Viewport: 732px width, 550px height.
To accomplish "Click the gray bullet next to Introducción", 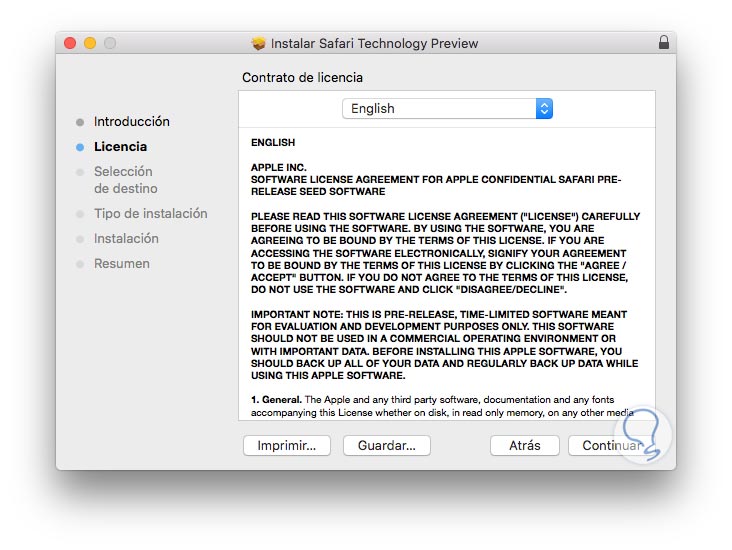I will pos(80,122).
